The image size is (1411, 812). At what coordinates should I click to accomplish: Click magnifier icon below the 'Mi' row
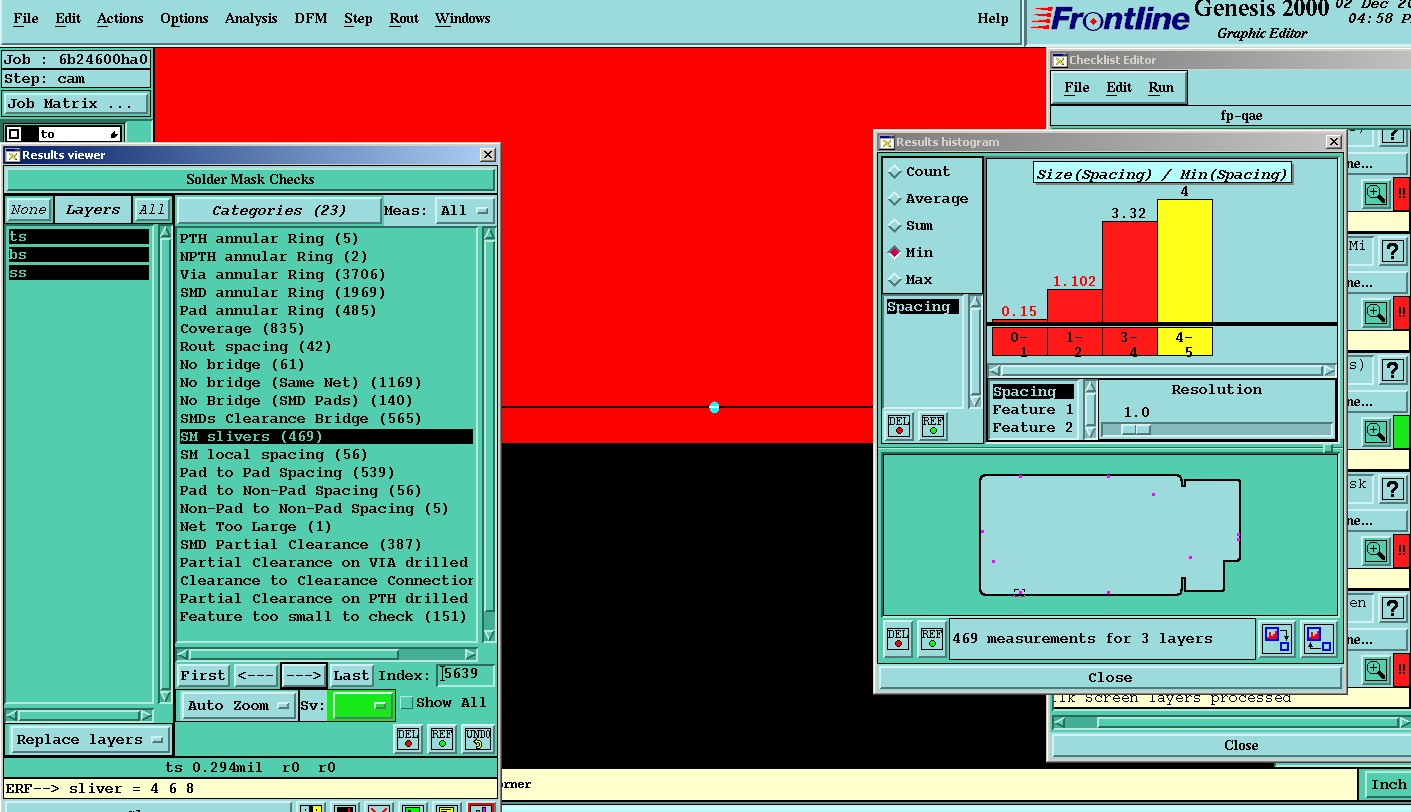click(1376, 313)
